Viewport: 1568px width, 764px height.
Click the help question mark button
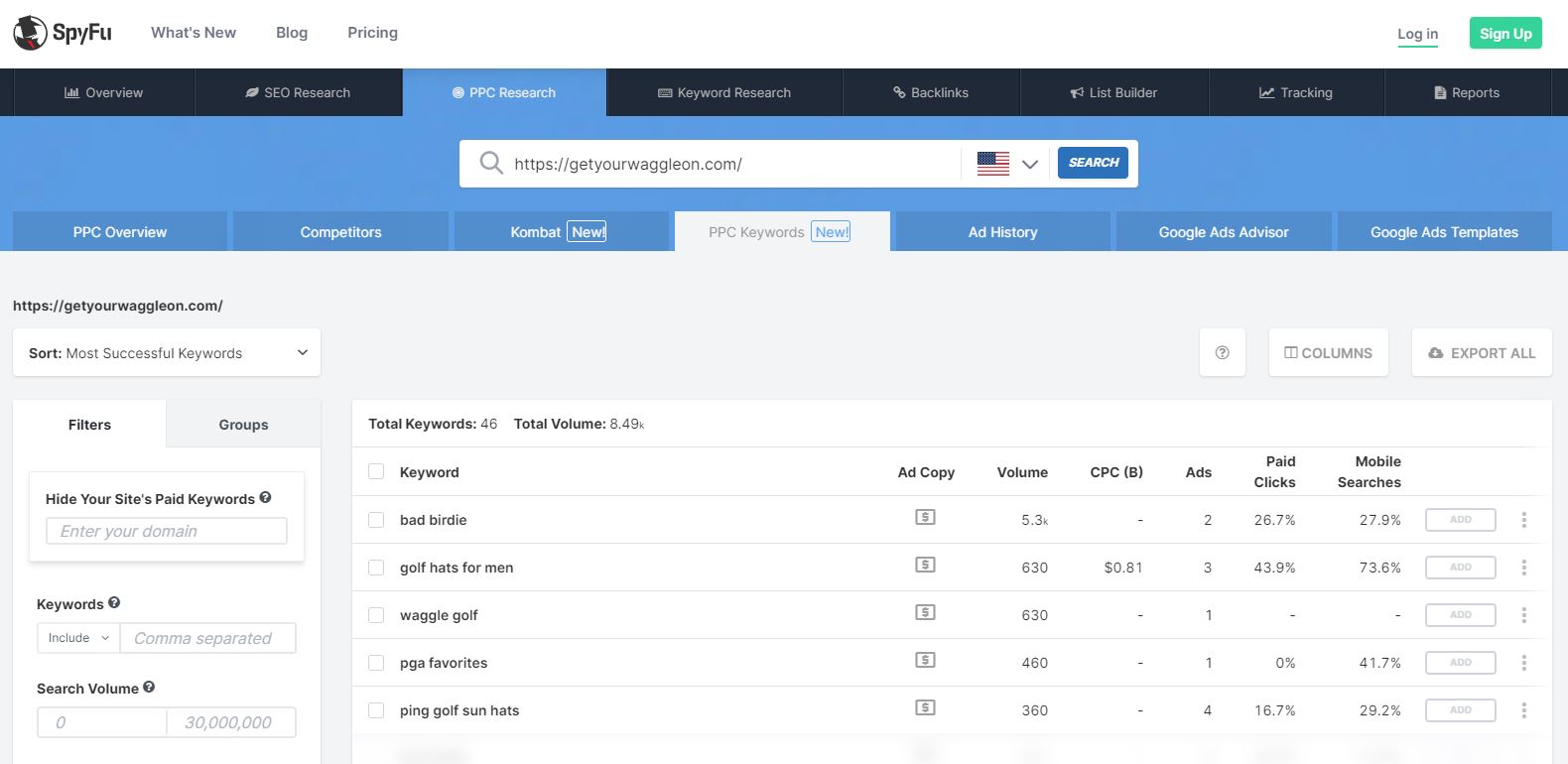pyautogui.click(x=1223, y=352)
